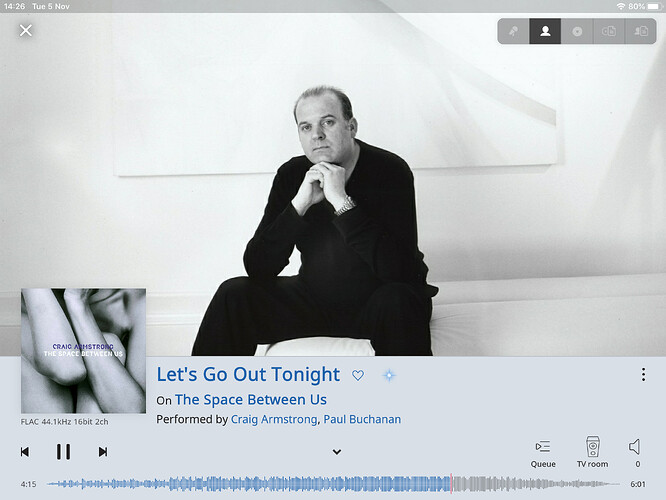The height and width of the screenshot is (500, 666).
Task: Open the album article view tab
Action: (x=609, y=31)
